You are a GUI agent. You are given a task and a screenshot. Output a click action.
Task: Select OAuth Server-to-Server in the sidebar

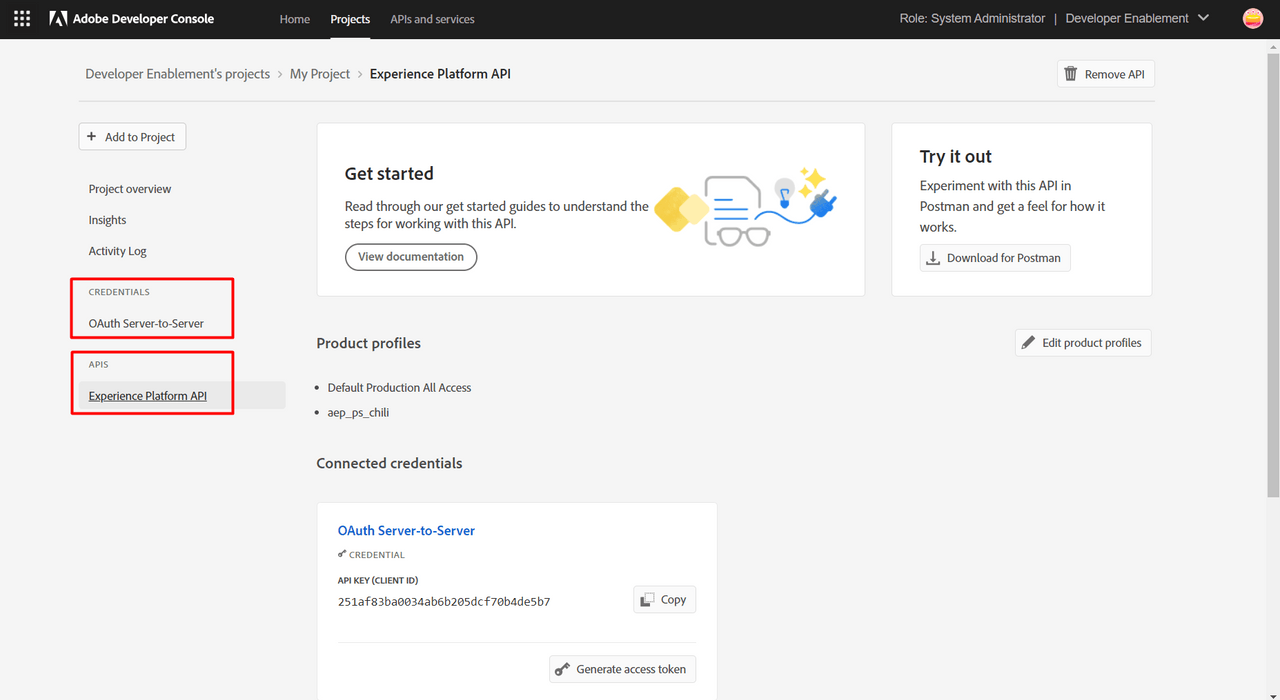tap(146, 324)
